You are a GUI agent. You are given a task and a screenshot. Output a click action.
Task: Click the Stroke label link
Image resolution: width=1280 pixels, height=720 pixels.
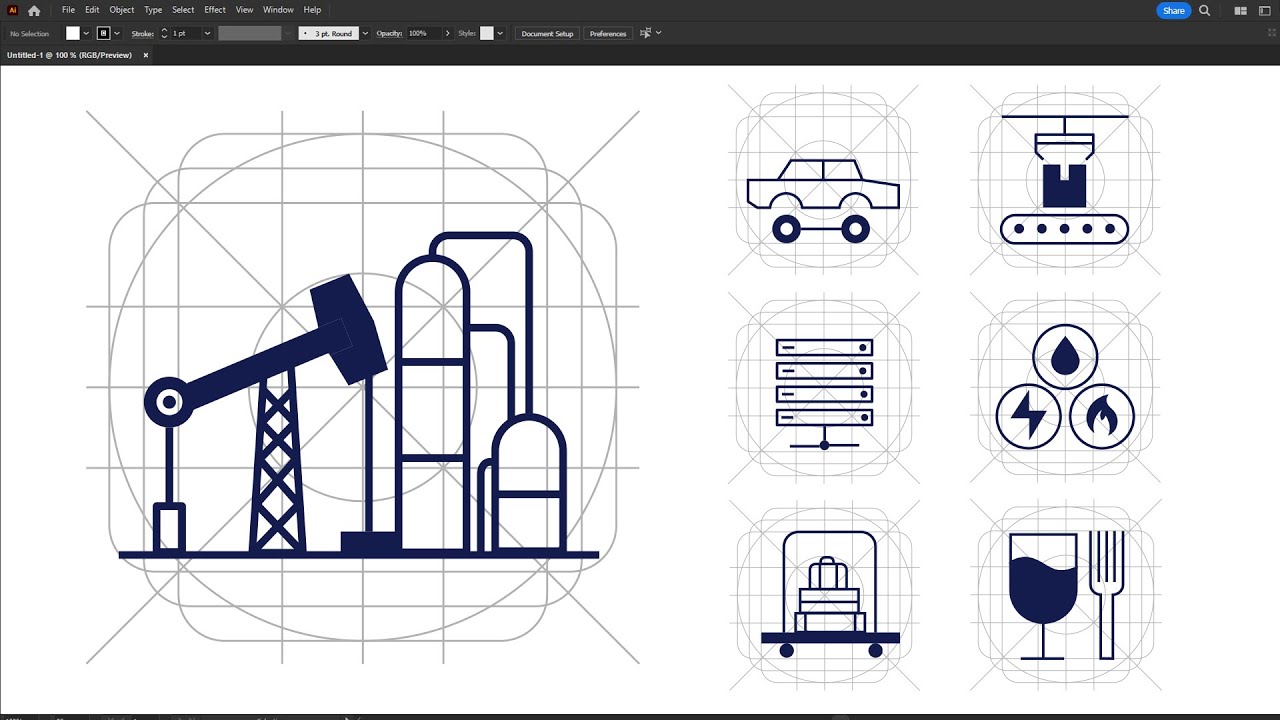[142, 33]
